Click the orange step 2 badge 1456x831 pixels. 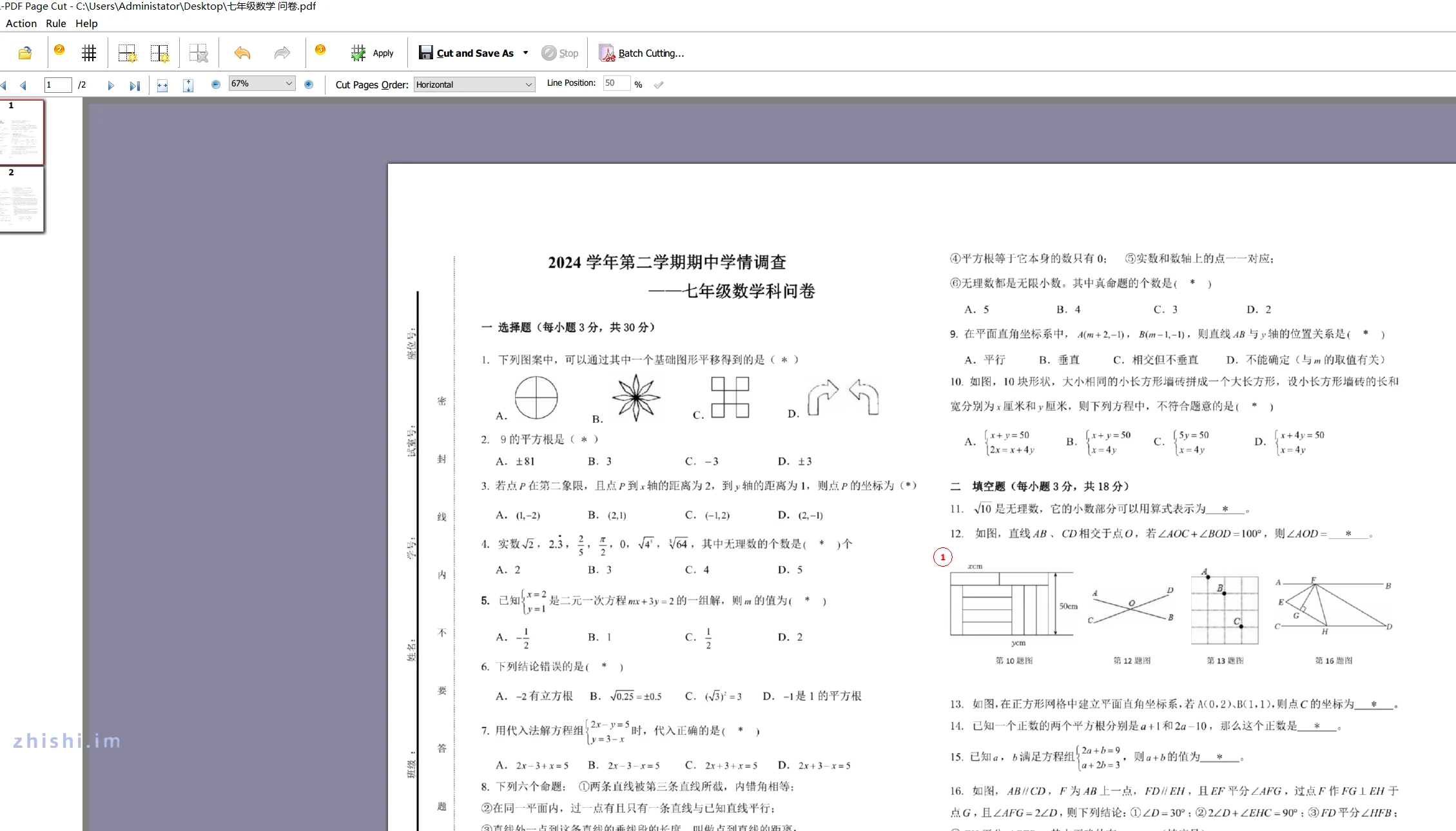[x=59, y=49]
